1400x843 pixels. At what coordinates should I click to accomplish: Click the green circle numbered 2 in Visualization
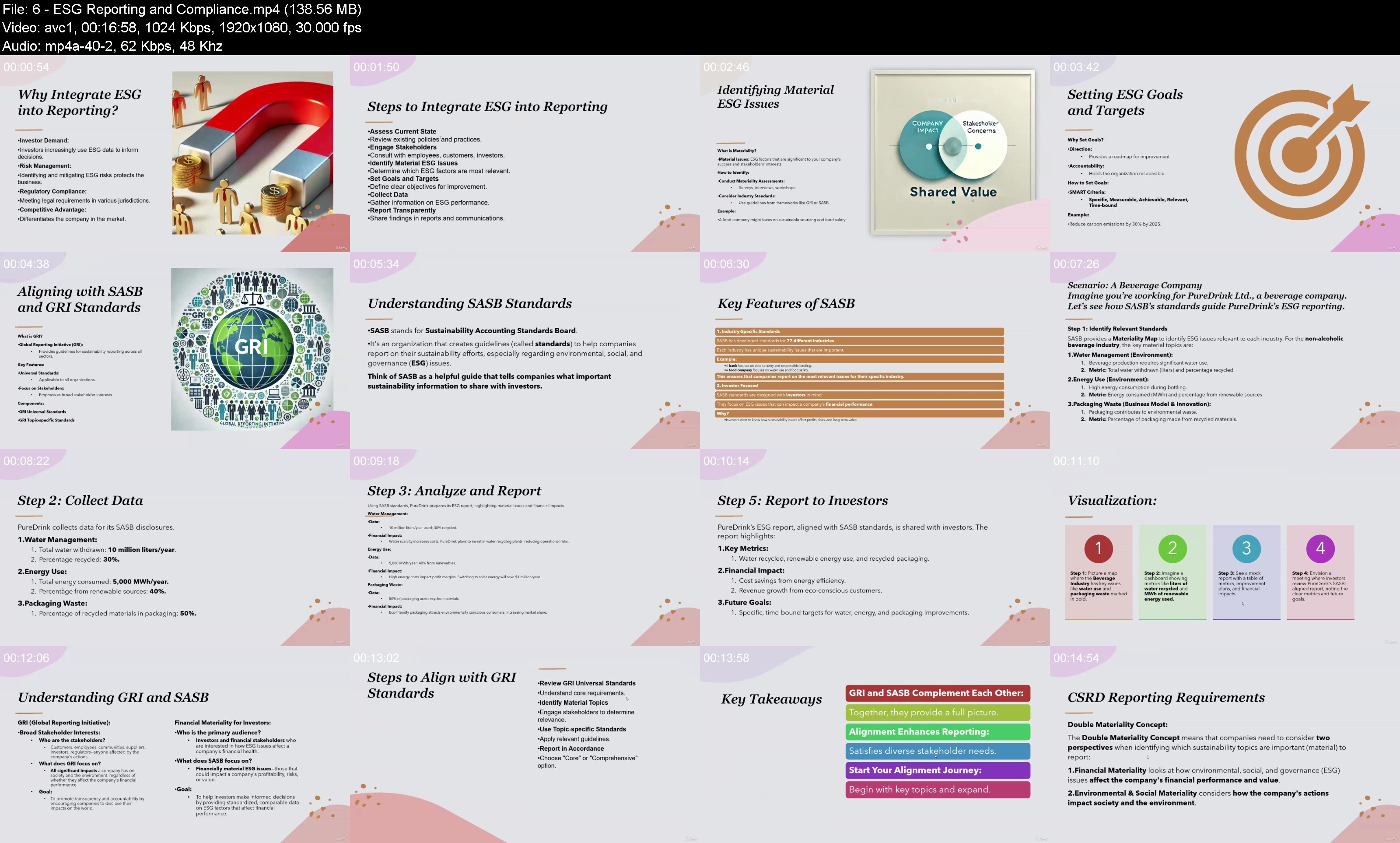[x=1172, y=548]
